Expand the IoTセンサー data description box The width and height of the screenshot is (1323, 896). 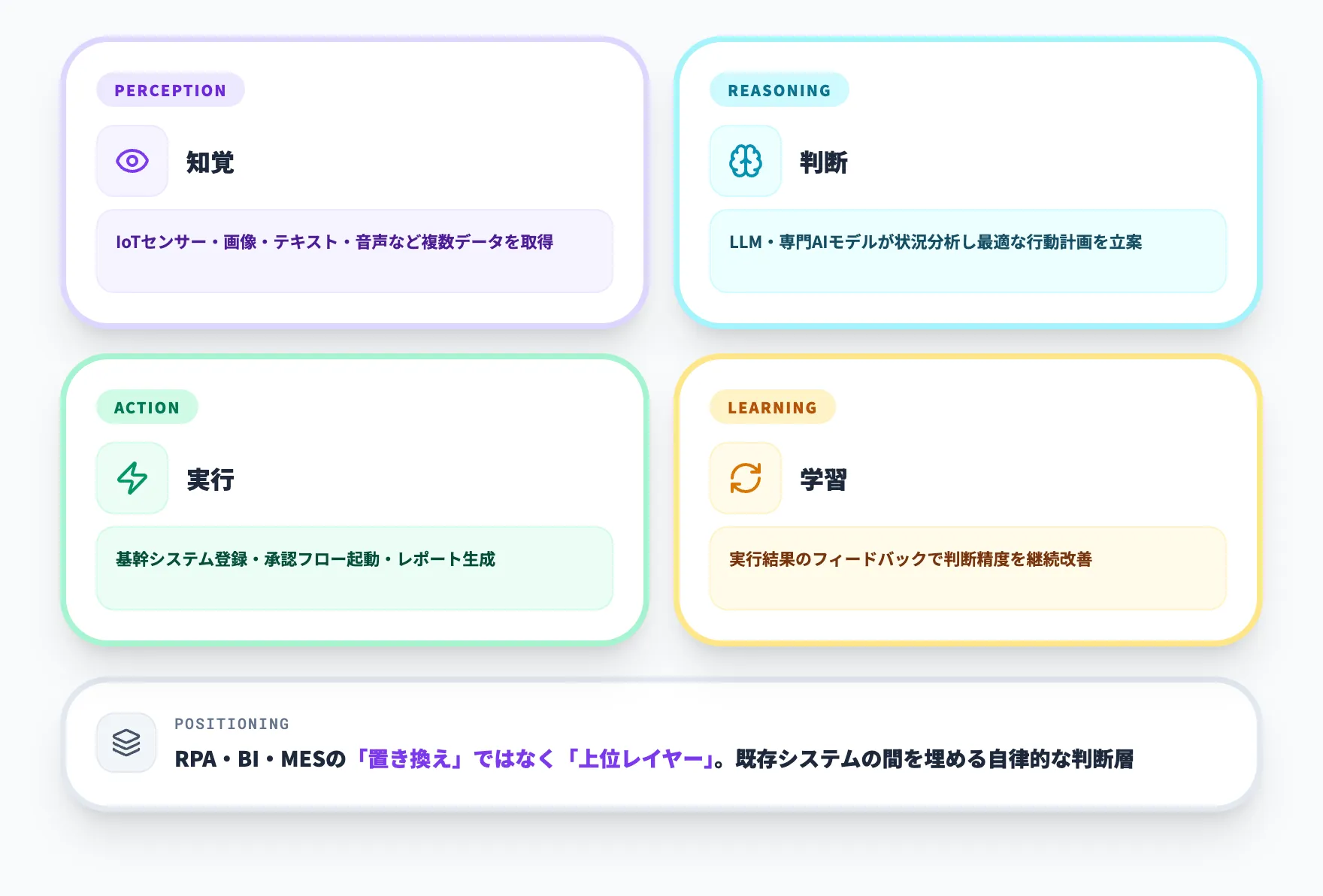tap(356, 250)
